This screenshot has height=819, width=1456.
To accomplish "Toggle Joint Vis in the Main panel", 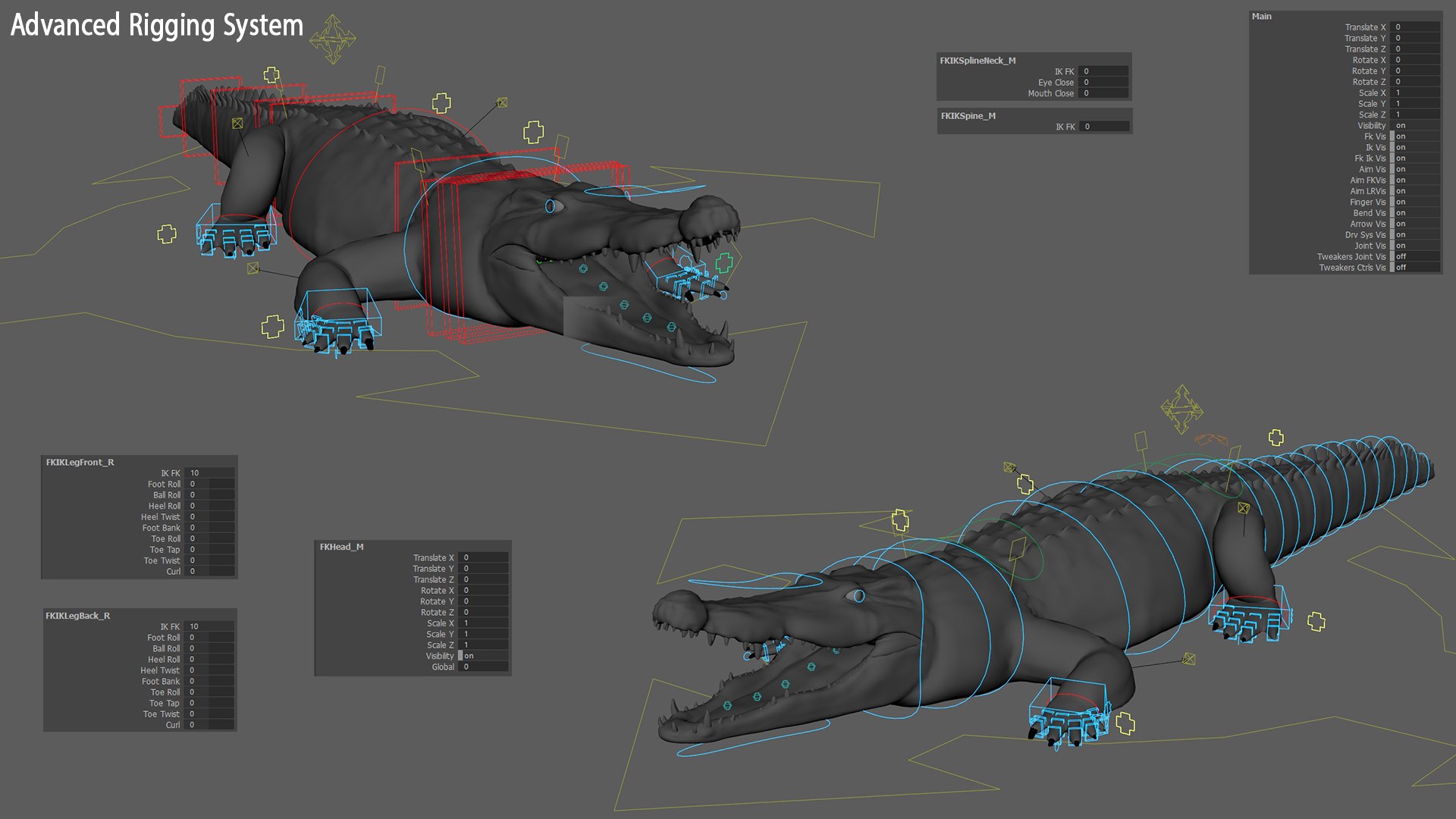I will pyautogui.click(x=1416, y=246).
